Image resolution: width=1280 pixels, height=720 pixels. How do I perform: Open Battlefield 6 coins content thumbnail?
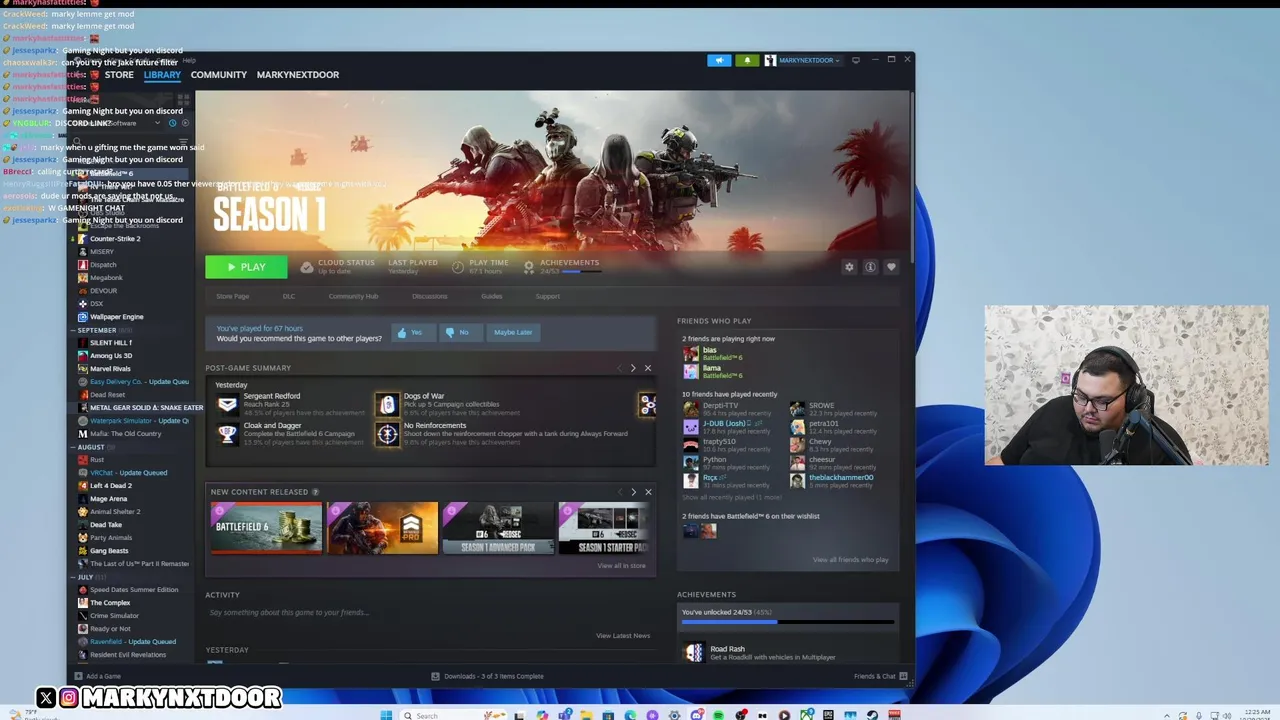click(266, 528)
